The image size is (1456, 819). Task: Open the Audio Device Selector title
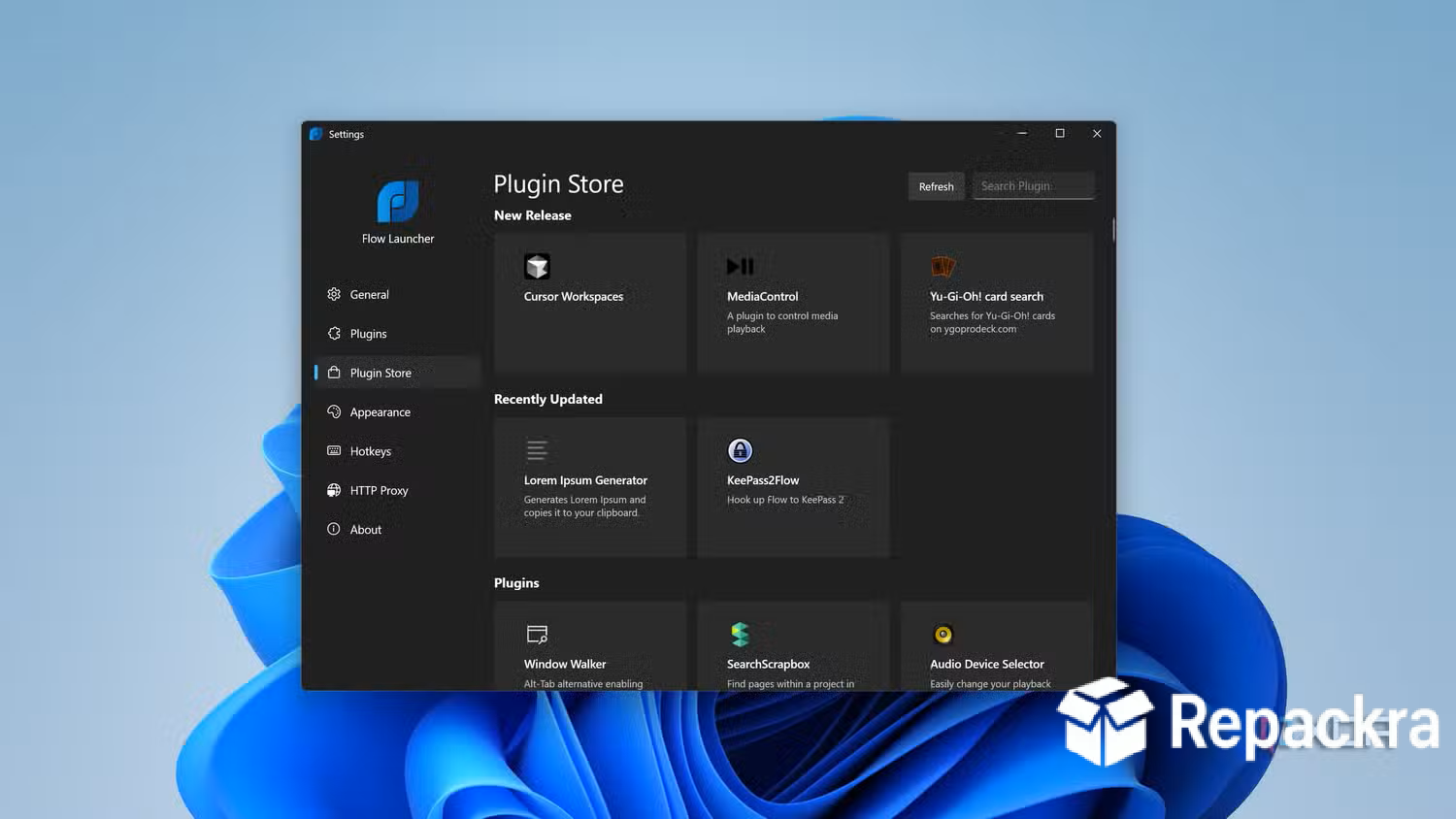pos(987,664)
